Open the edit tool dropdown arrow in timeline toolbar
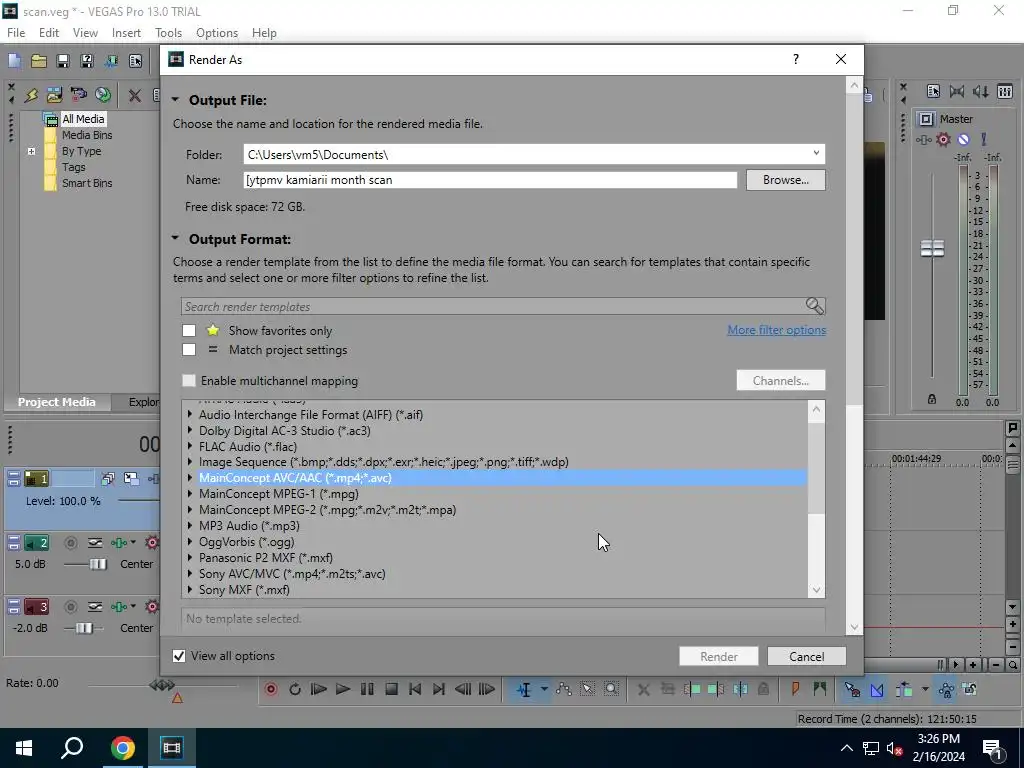This screenshot has height=768, width=1024. pos(543,689)
